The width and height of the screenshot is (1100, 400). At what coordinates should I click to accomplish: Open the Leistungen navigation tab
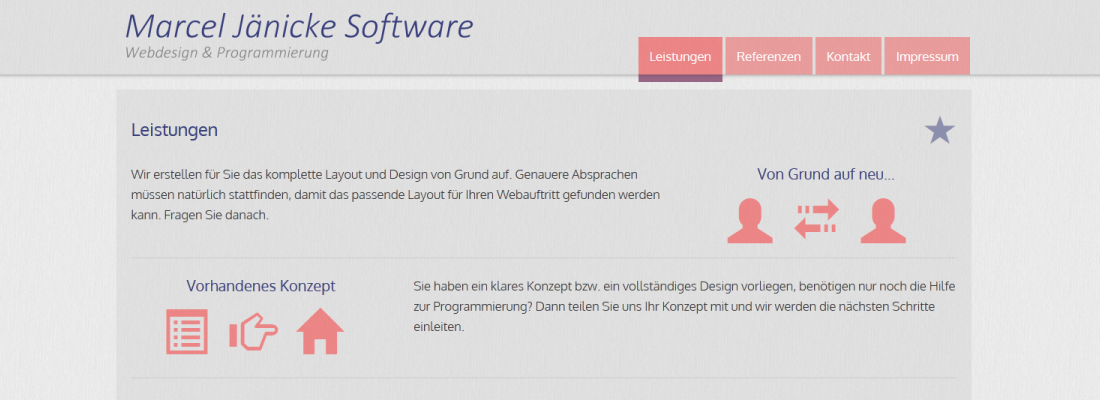coord(680,57)
